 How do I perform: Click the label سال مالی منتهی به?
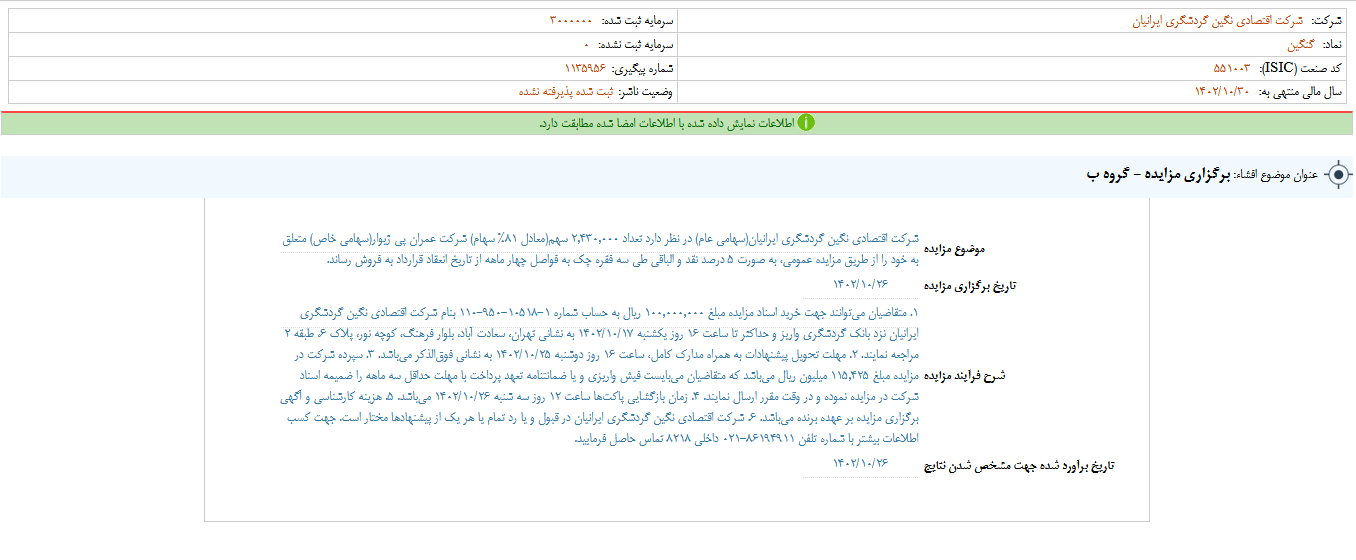click(x=1300, y=92)
